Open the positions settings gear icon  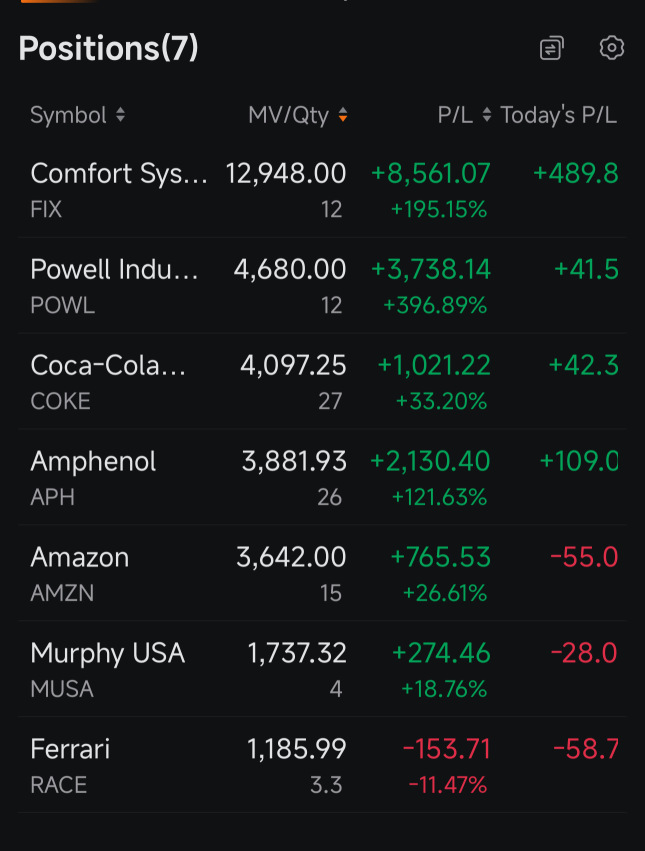(612, 48)
